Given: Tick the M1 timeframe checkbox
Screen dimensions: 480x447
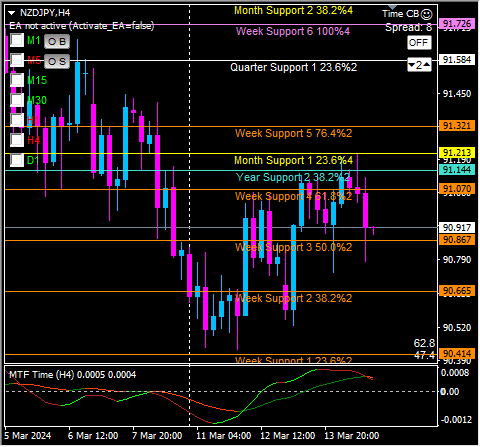Looking at the screenshot, I should click(17, 40).
